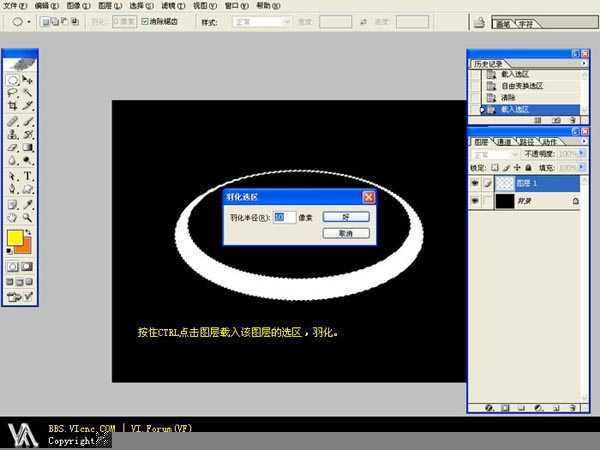Reset default foreground and background colors
This screenshot has width=600, height=450.
pyautogui.click(x=9, y=251)
